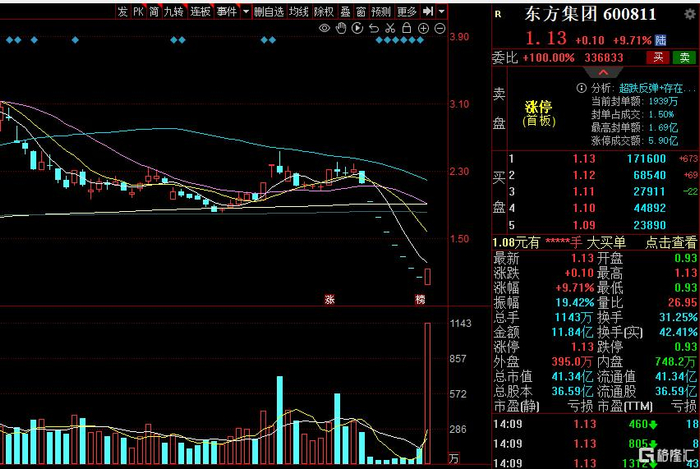Click buy level 1 price 1.13
Screen dimensions: 700x469
tap(584, 159)
